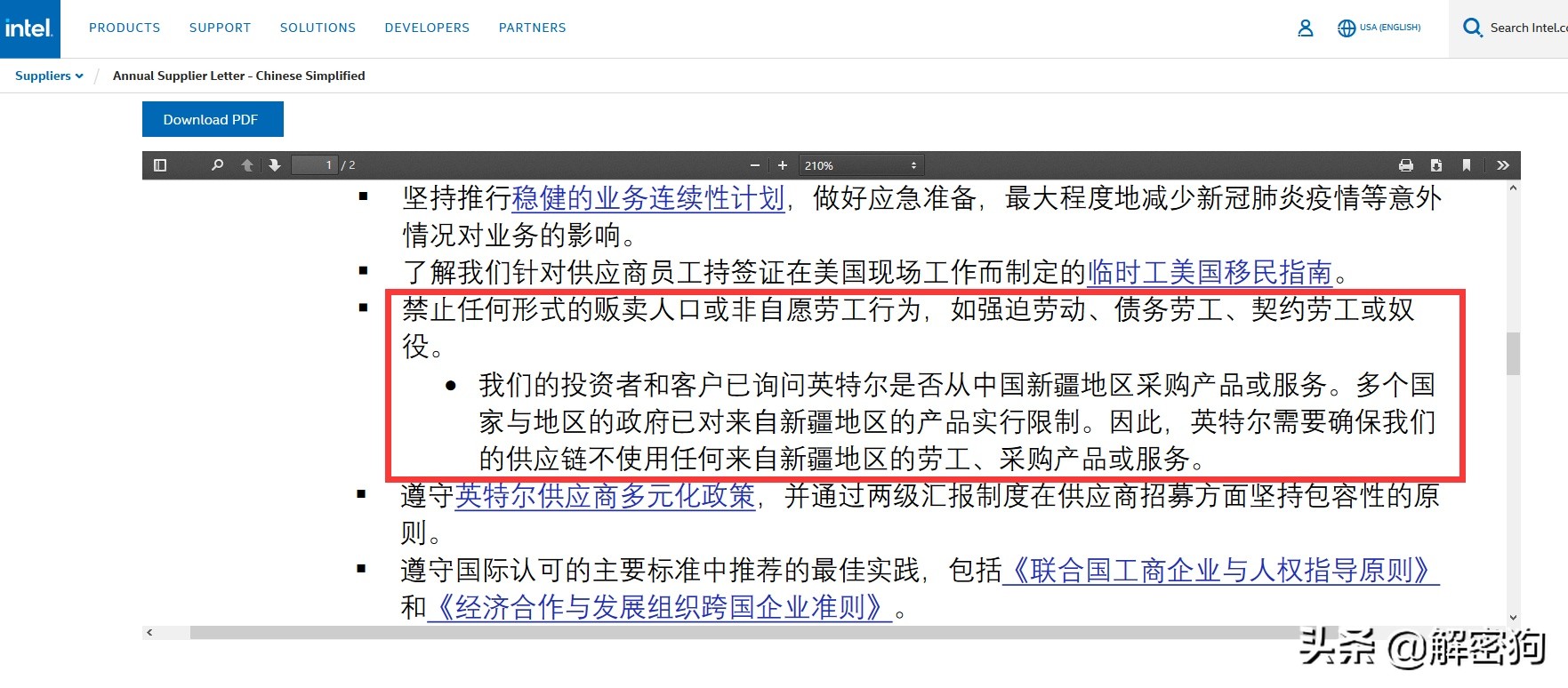Click the scroll left arrow

coord(149,633)
